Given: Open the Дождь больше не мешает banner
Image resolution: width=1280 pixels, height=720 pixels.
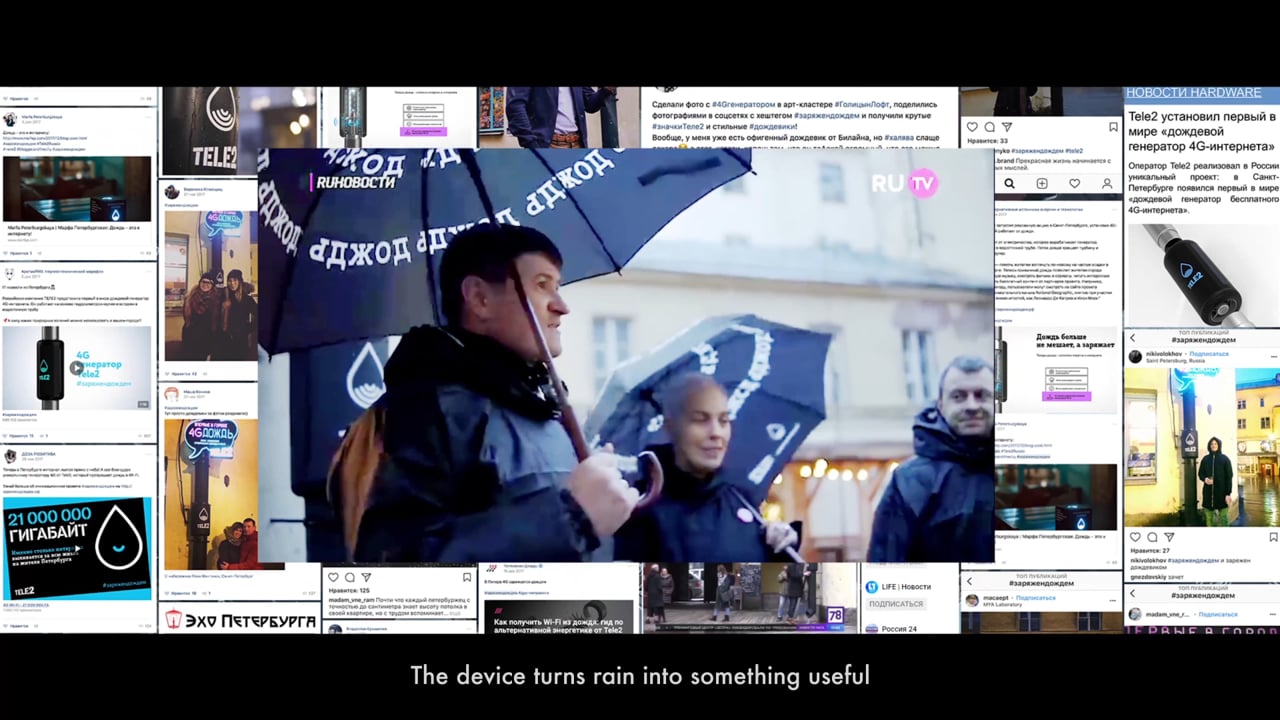Looking at the screenshot, I should pyautogui.click(x=1058, y=370).
